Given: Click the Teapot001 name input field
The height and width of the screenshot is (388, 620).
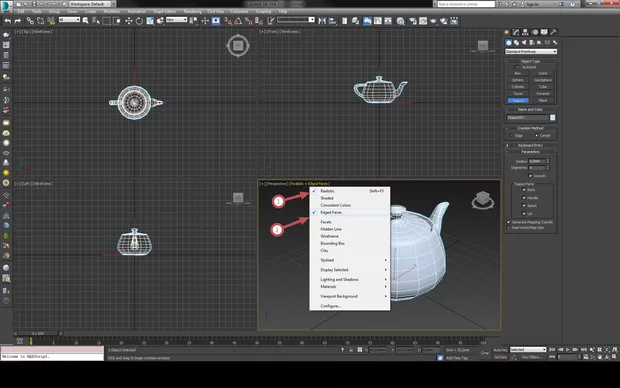Looking at the screenshot, I should (x=527, y=117).
